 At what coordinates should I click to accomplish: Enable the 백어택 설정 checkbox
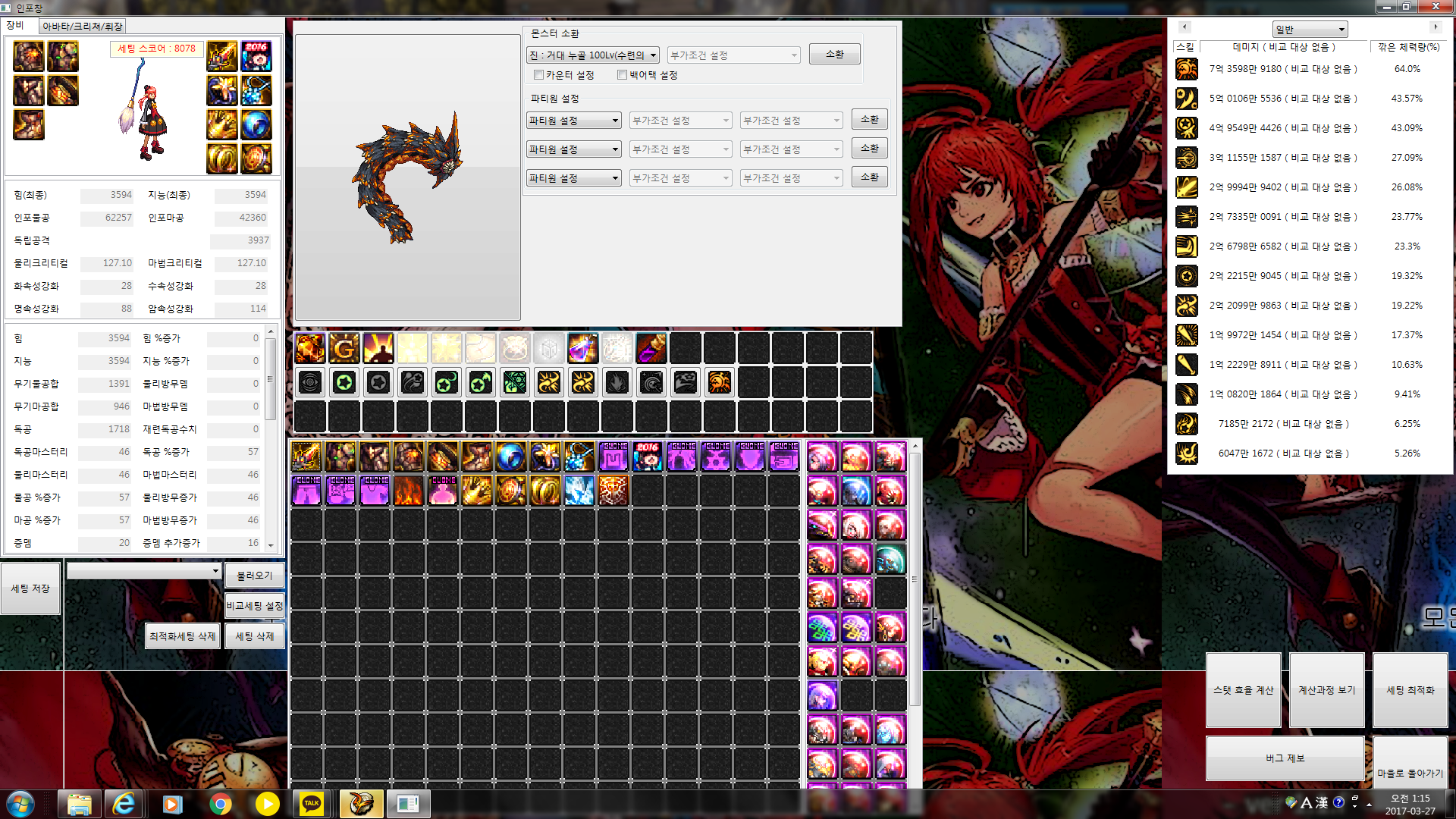click(623, 75)
